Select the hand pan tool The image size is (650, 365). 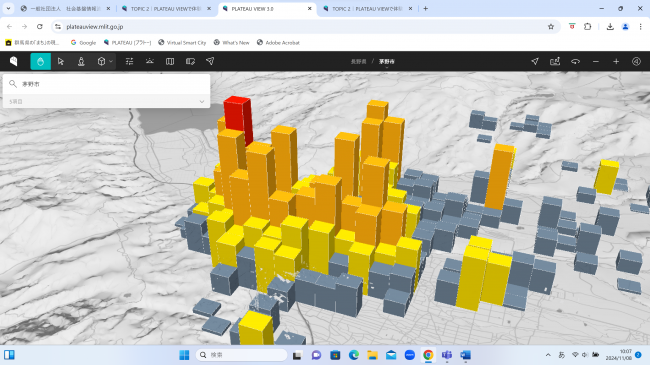coord(41,61)
